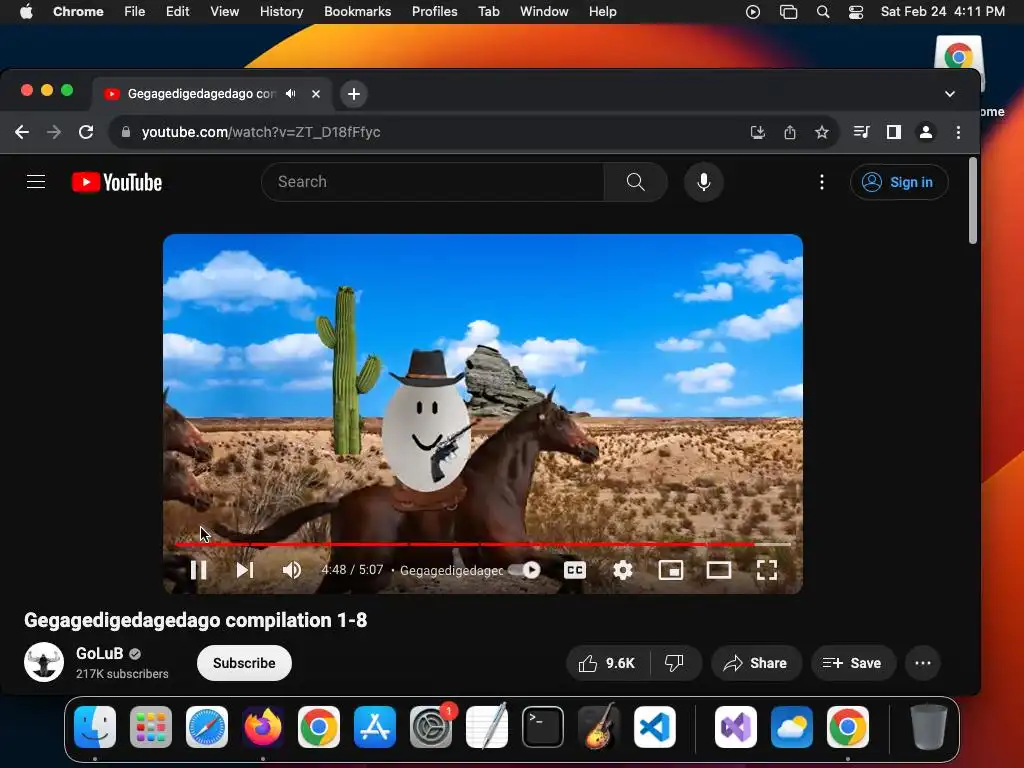1024x768 pixels.
Task: Open Chrome media controls icon
Action: pos(861,132)
